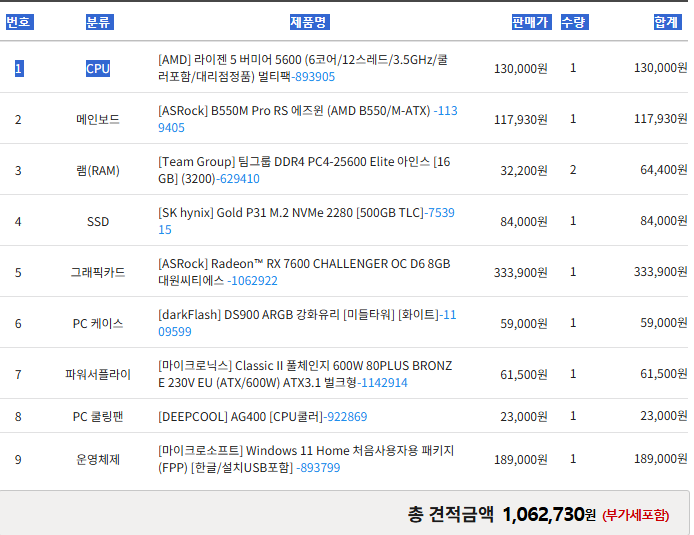The height and width of the screenshot is (535, 694).
Task: Click the 189,000원 Windows total
Action: tap(660, 458)
